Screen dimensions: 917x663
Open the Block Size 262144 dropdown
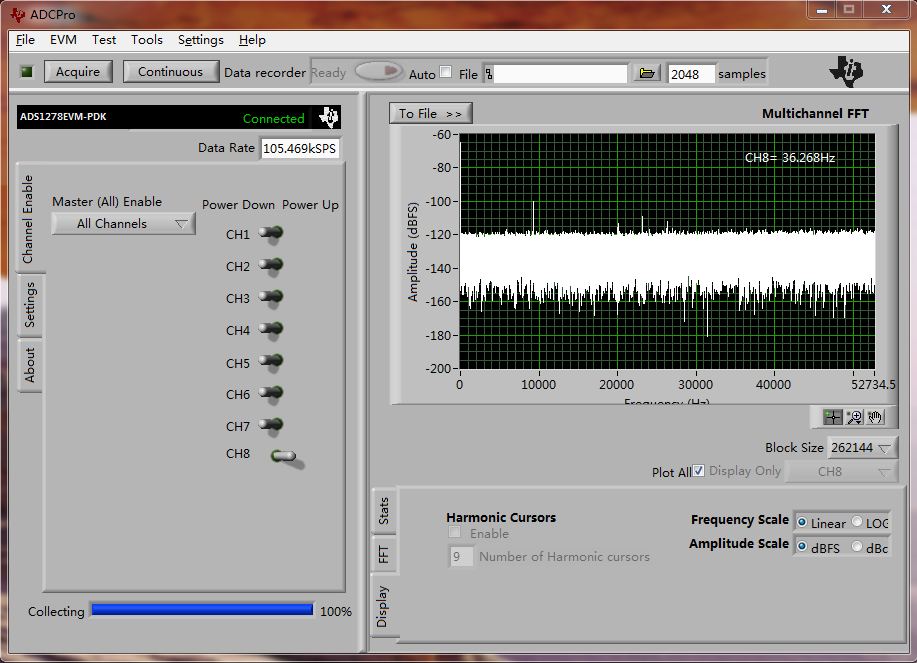[x=861, y=448]
